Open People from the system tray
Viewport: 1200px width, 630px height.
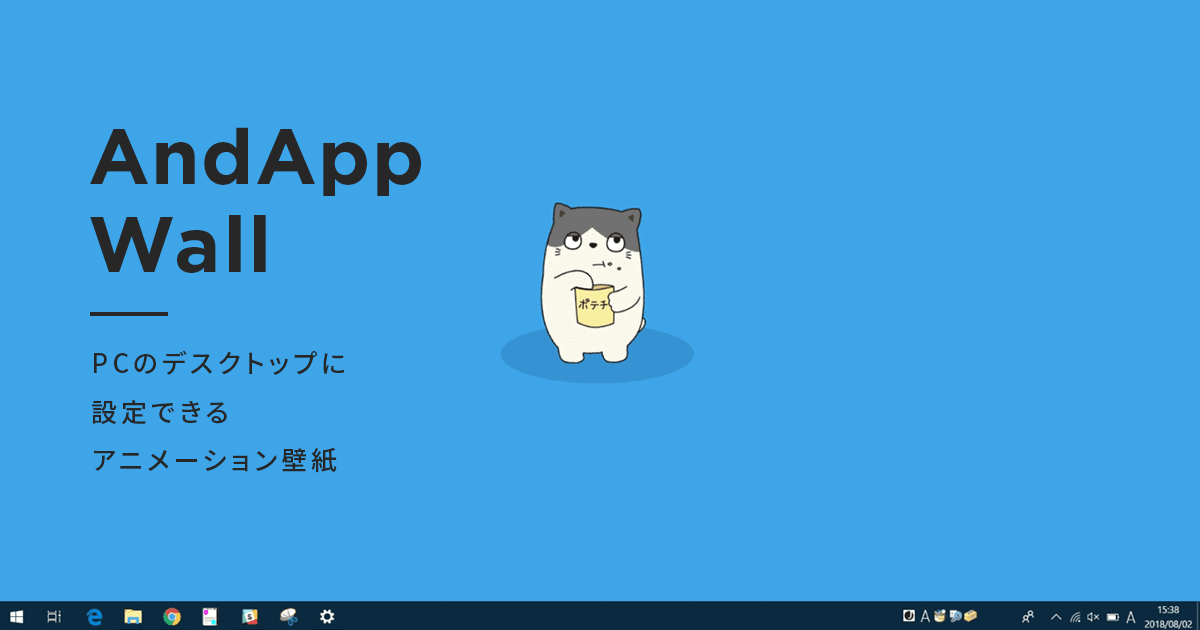1027,616
